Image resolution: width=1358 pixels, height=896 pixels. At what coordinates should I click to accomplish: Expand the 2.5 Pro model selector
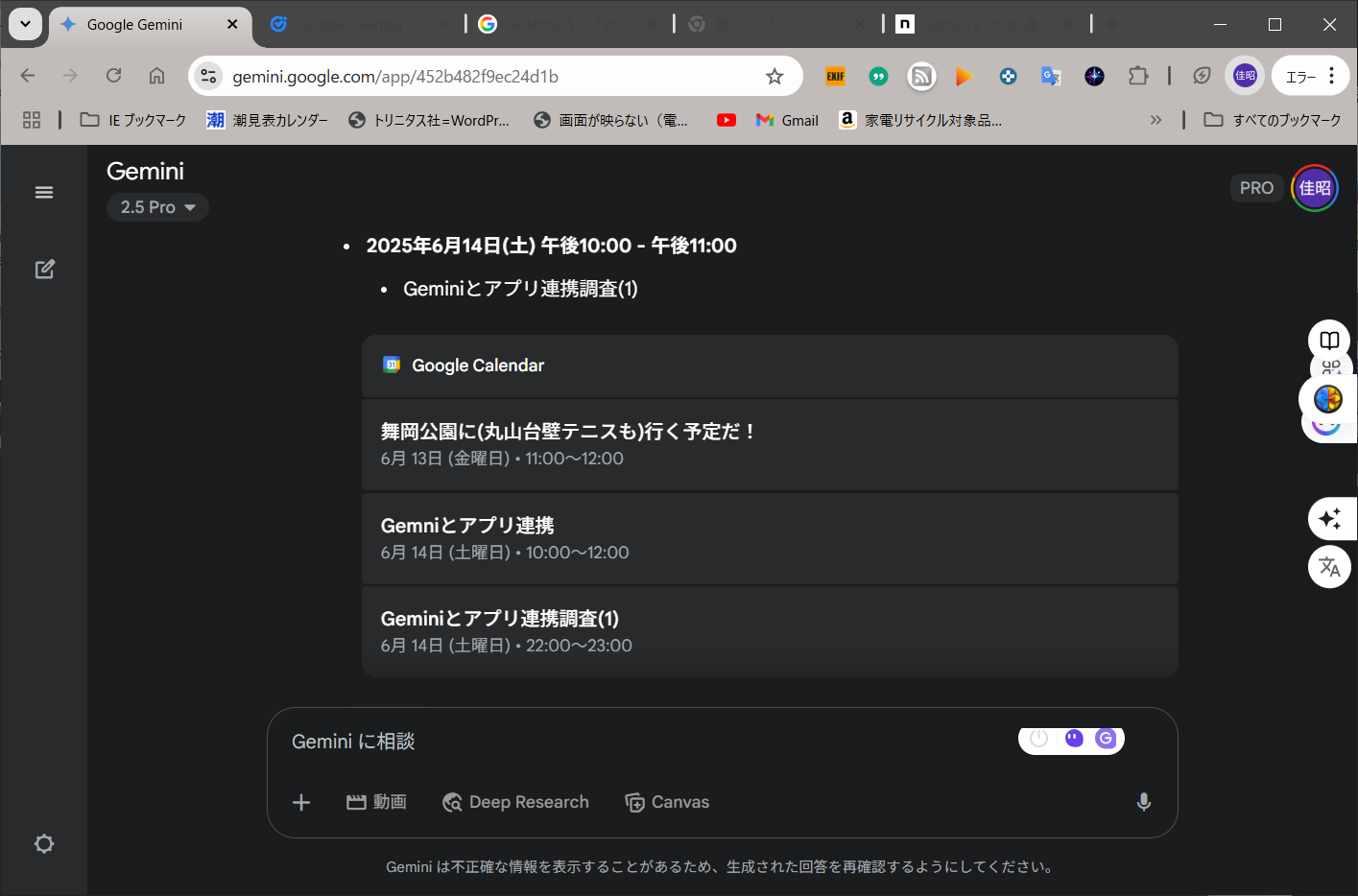tap(157, 207)
